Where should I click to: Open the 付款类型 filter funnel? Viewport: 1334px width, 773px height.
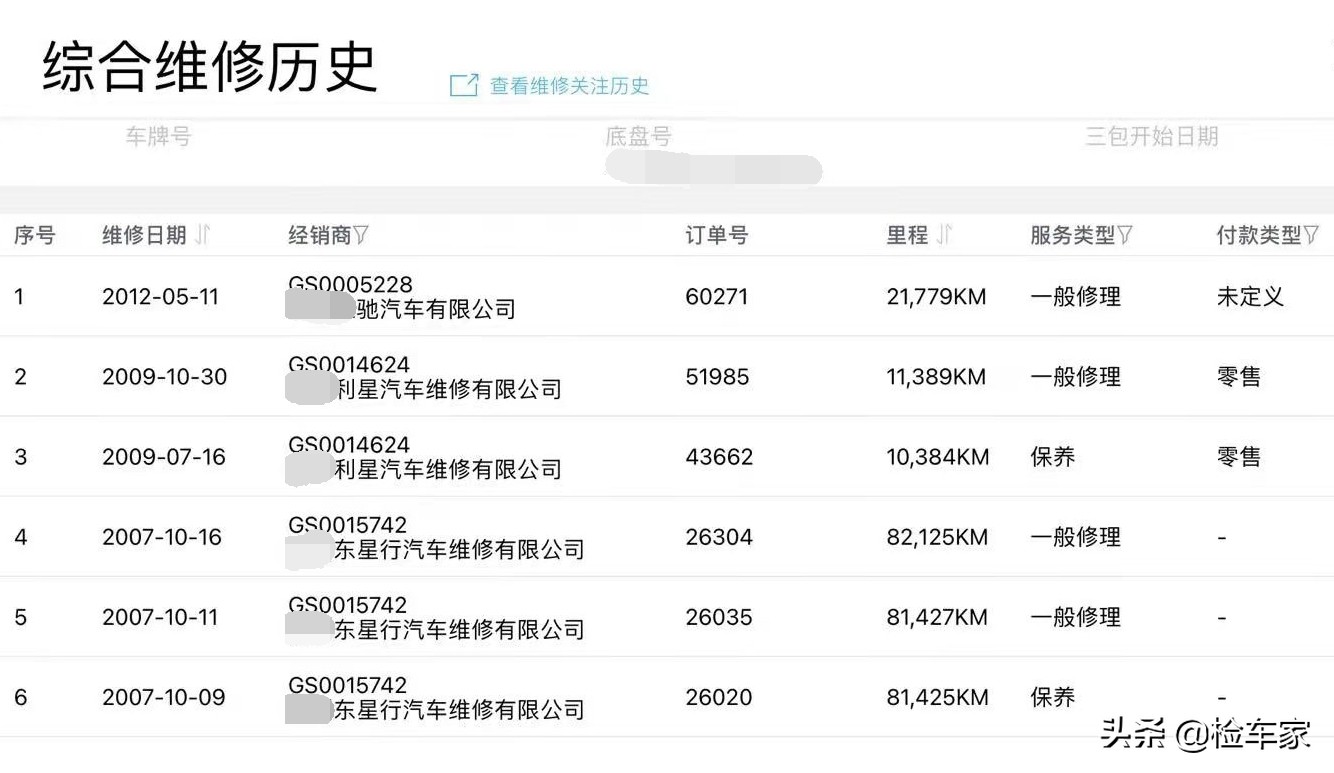[1312, 235]
